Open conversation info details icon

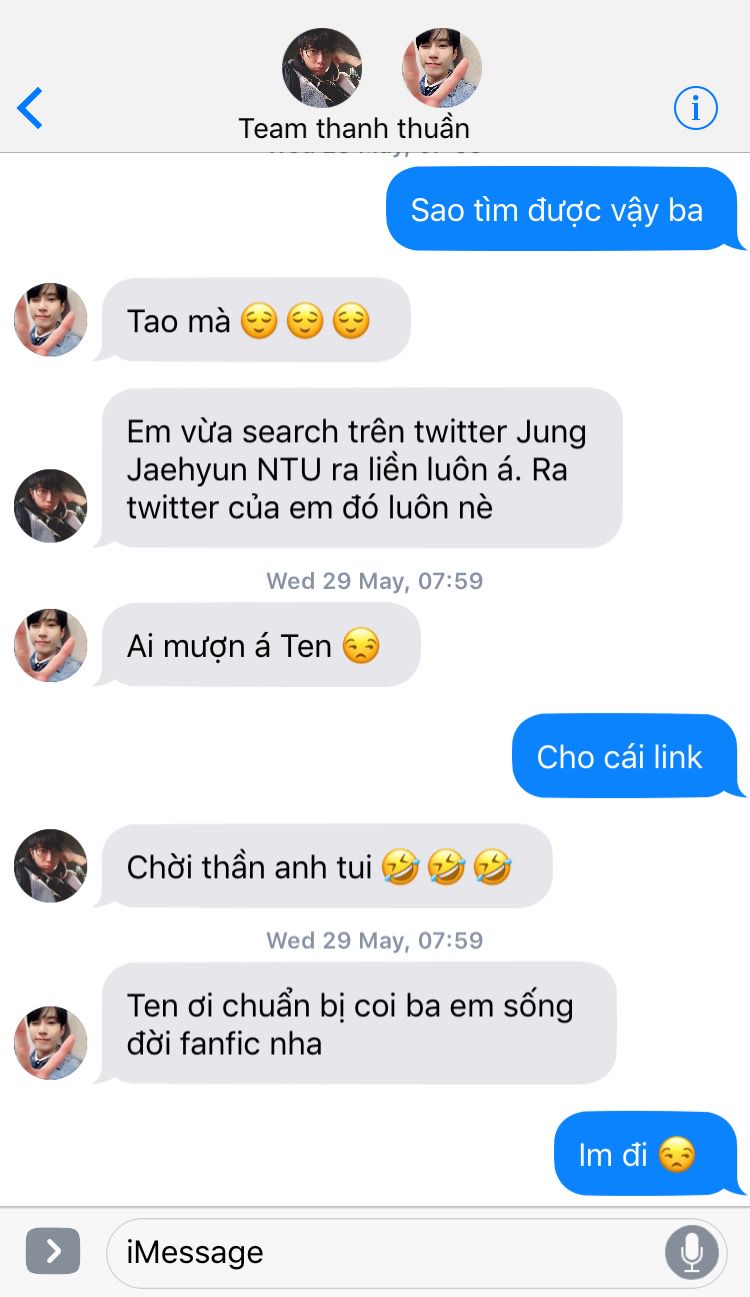696,108
